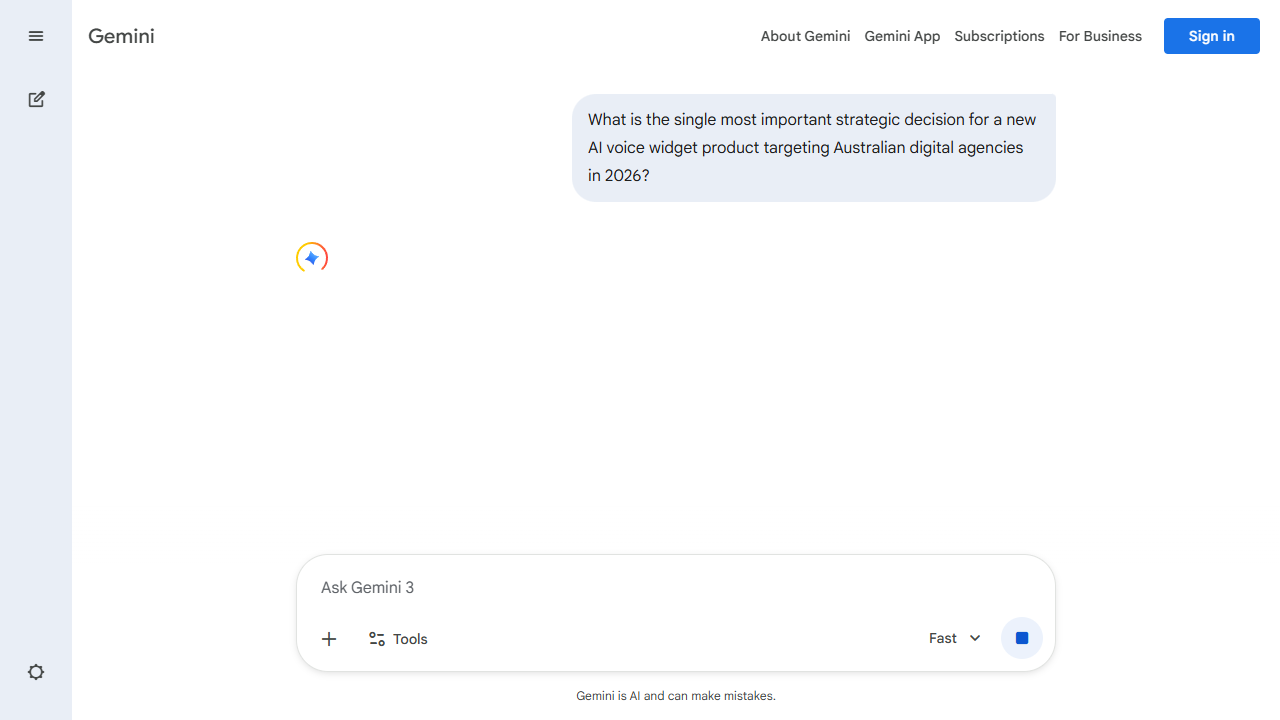
Task: View the Subscriptions page
Action: coord(999,36)
